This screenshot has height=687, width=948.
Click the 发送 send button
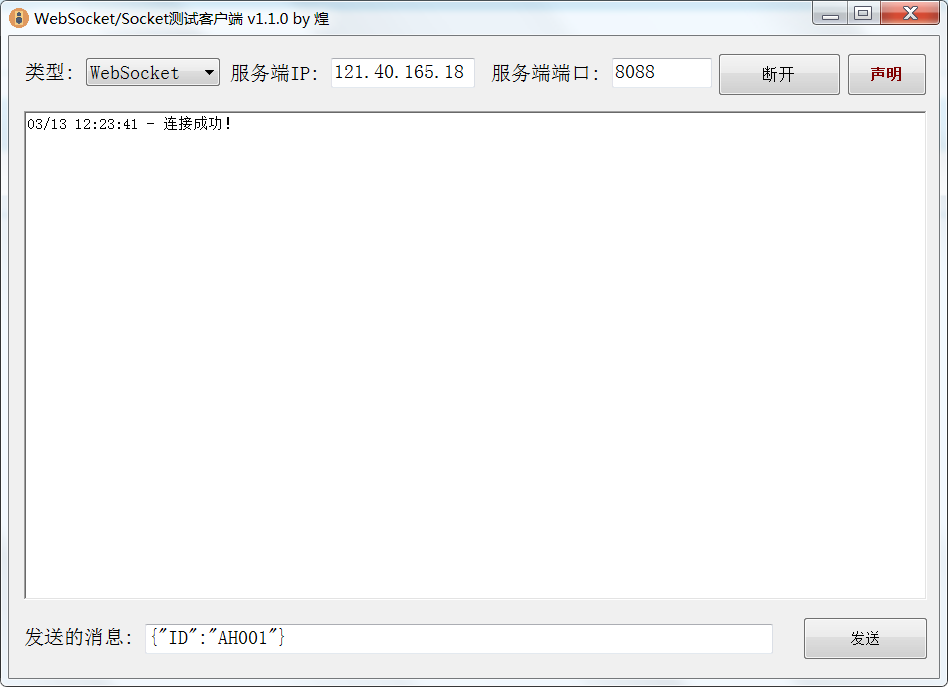click(865, 638)
